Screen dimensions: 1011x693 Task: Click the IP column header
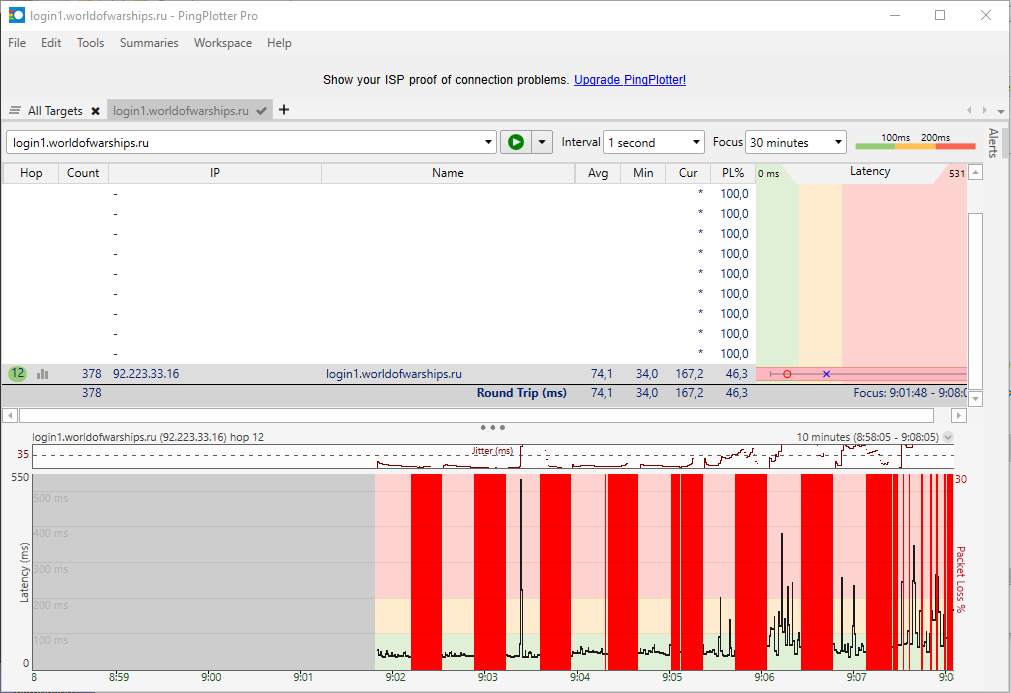point(215,173)
